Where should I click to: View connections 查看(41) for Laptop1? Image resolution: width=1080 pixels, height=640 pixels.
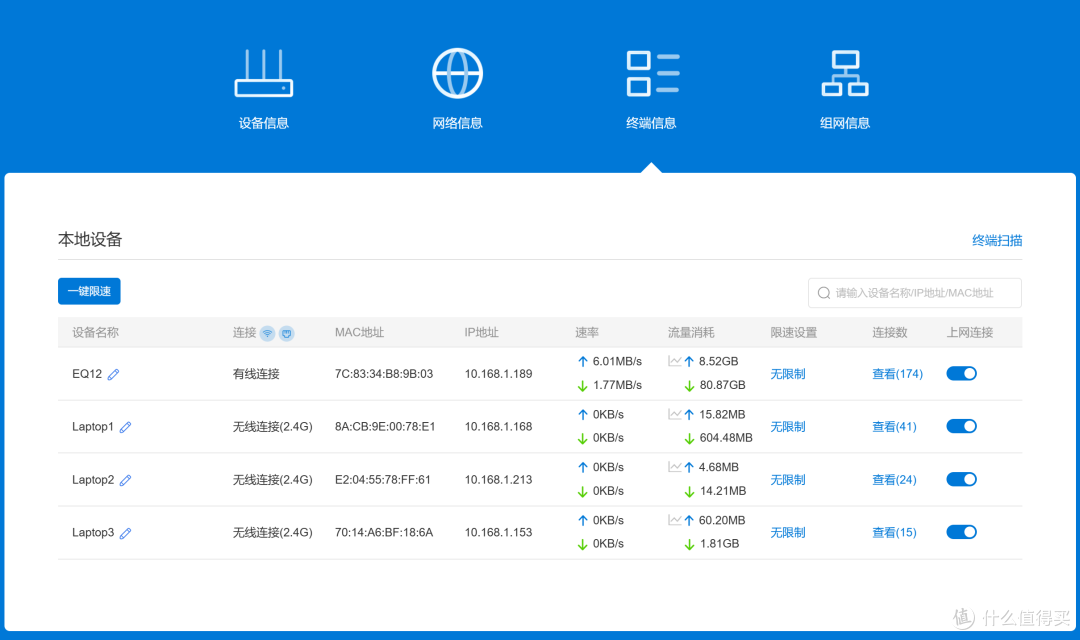tap(894, 427)
